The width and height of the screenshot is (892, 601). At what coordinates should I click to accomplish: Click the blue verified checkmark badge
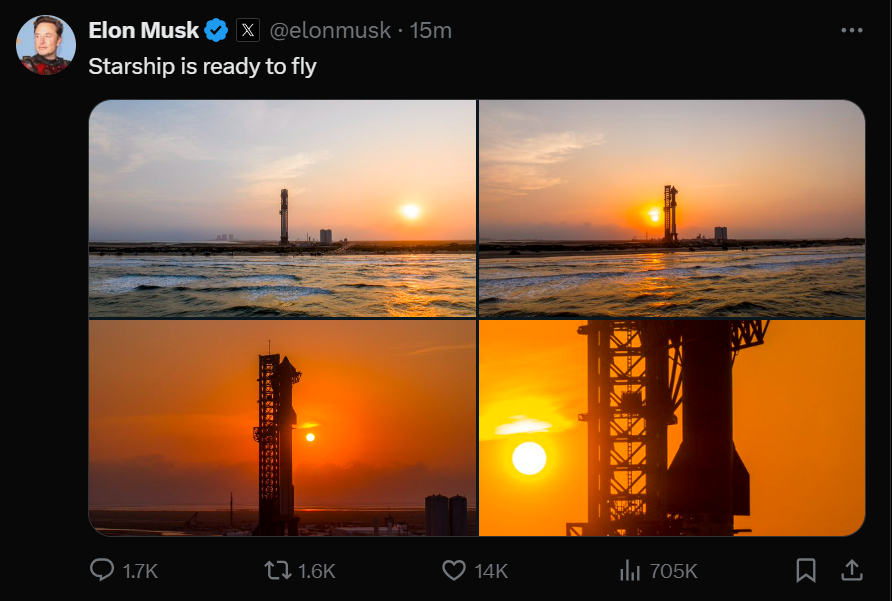(x=217, y=31)
